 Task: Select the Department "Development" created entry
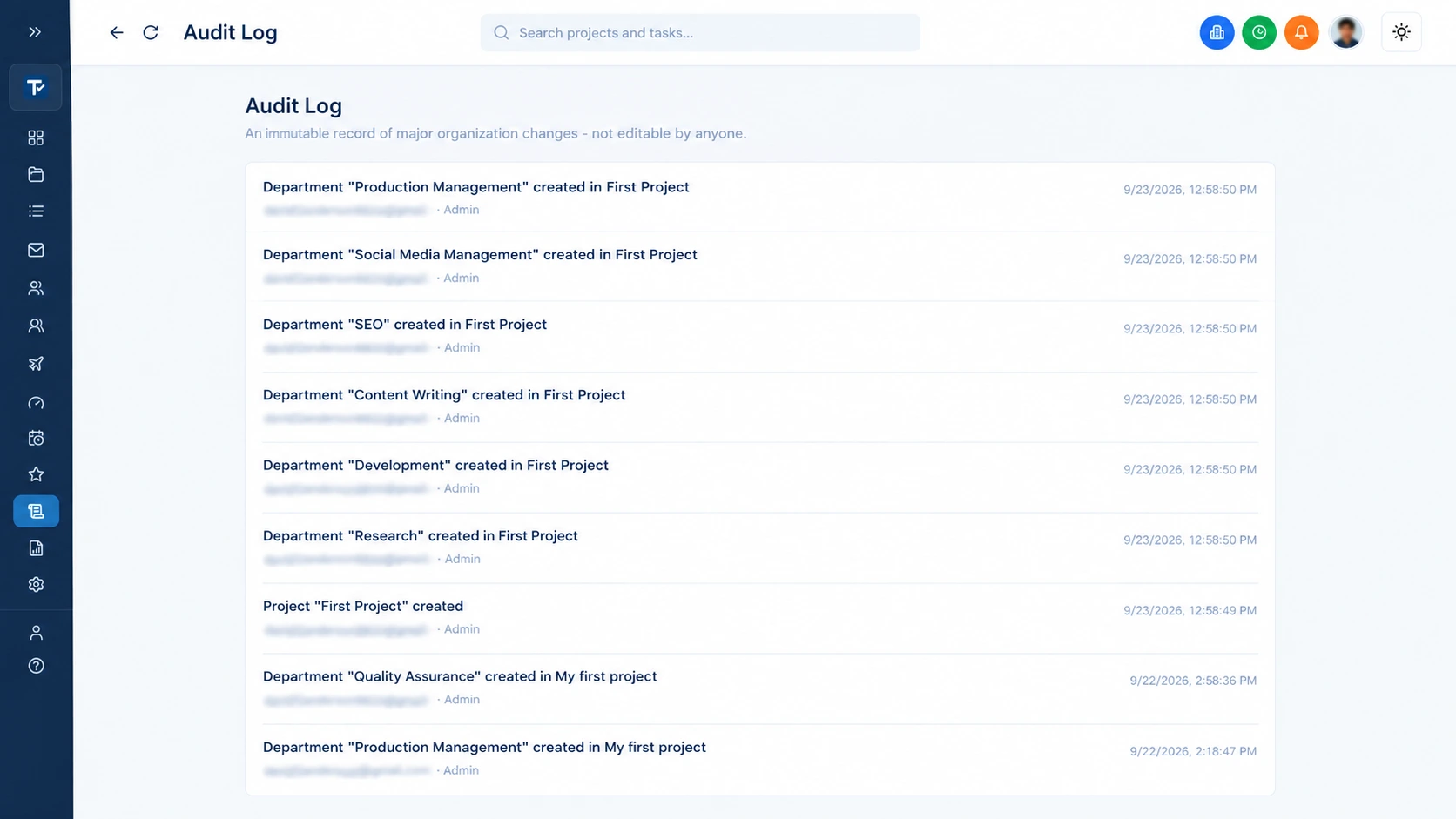760,477
